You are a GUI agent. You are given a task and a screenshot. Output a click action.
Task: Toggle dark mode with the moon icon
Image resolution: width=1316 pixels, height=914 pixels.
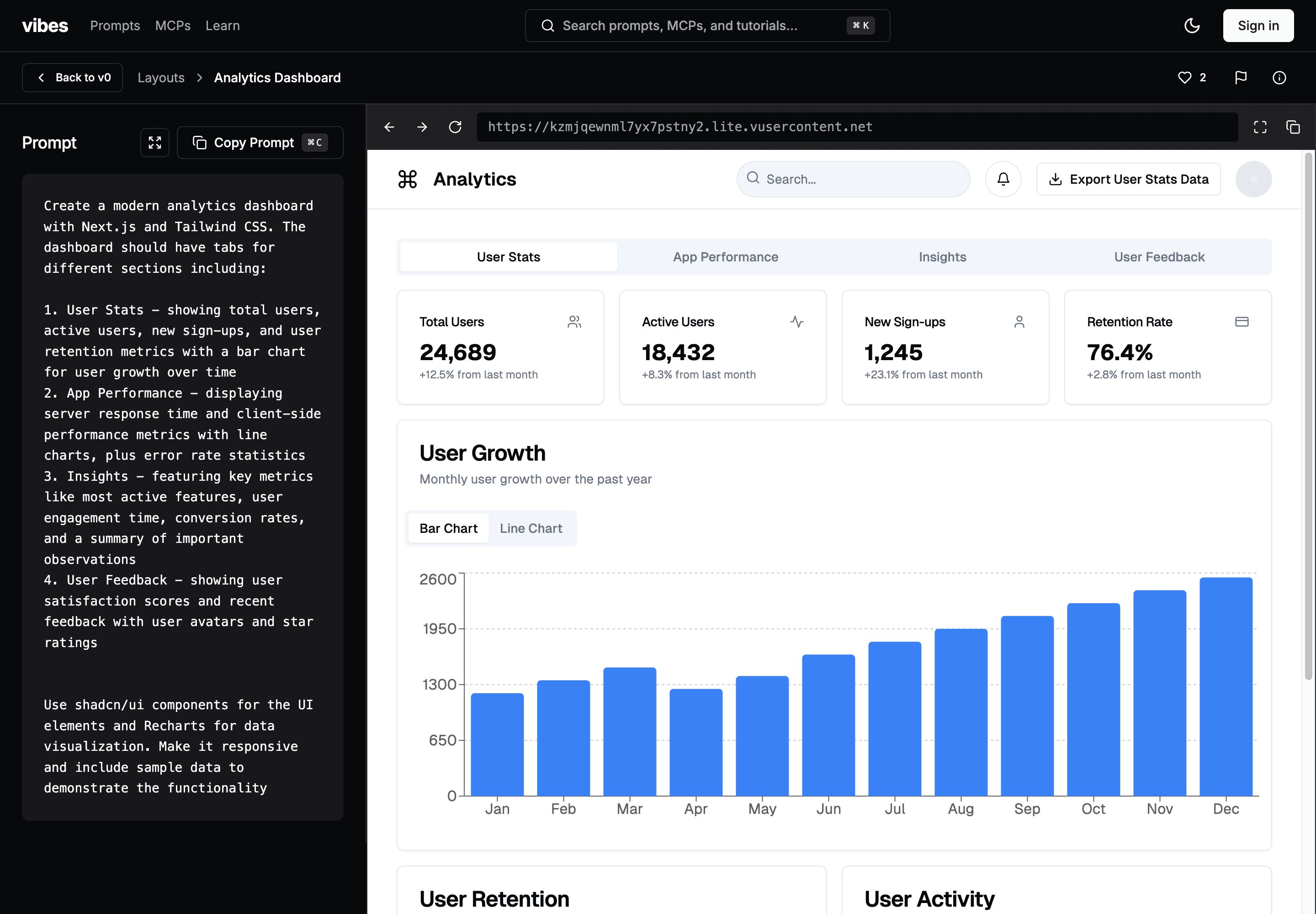pyautogui.click(x=1192, y=26)
